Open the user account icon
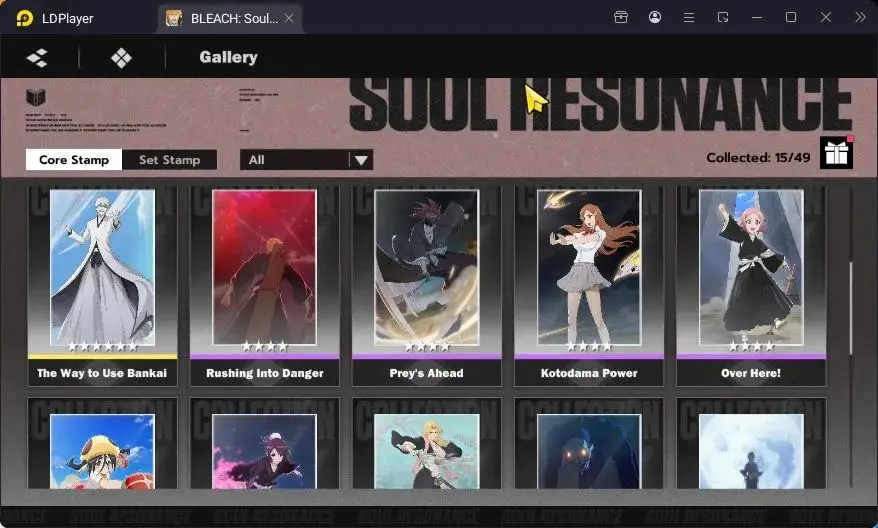 click(x=655, y=17)
